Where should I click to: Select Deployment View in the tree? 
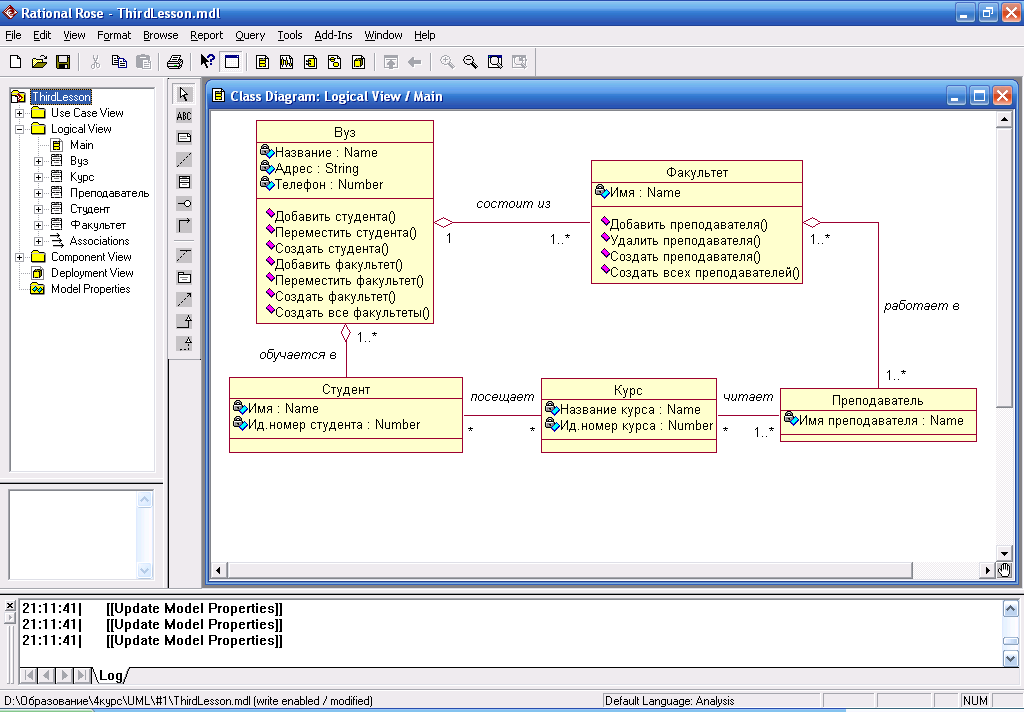tap(92, 273)
